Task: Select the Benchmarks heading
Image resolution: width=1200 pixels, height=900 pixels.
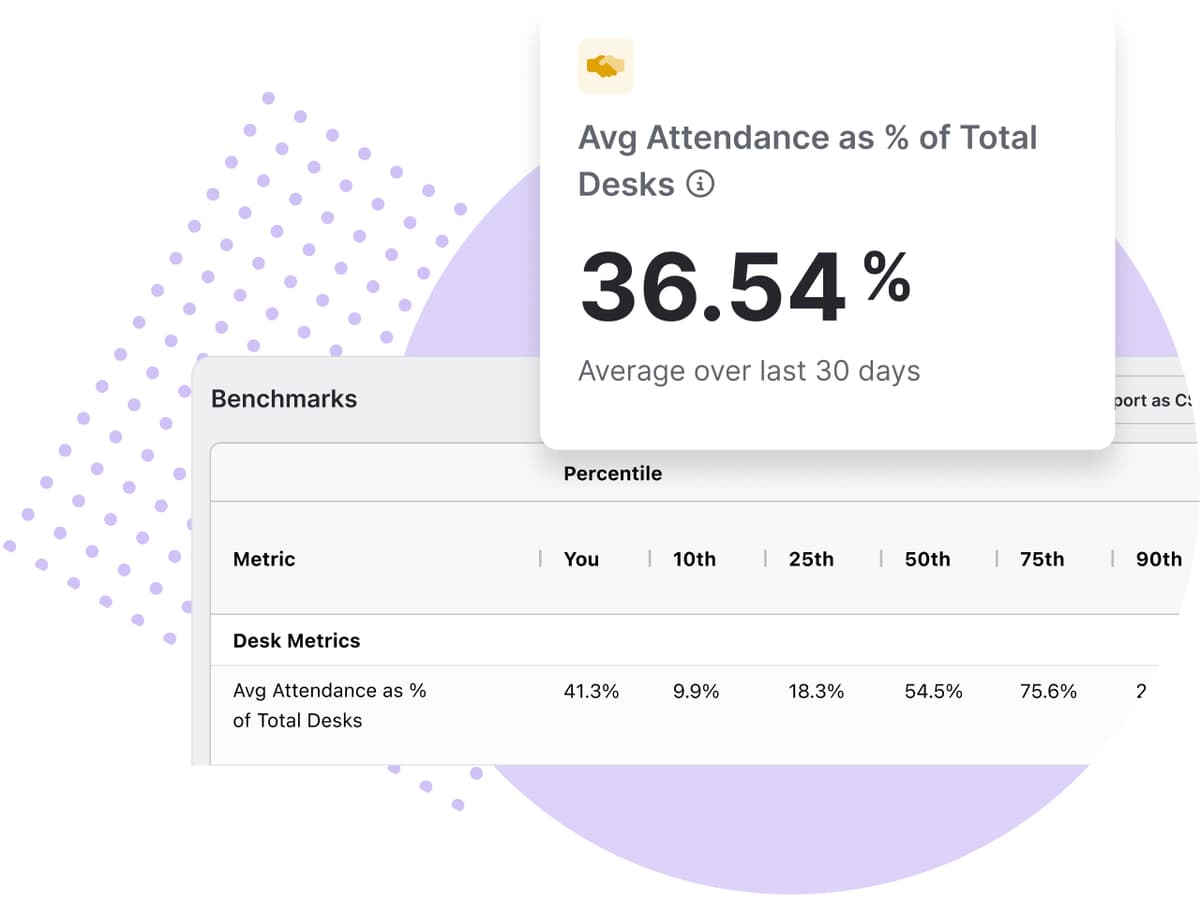Action: click(x=284, y=398)
